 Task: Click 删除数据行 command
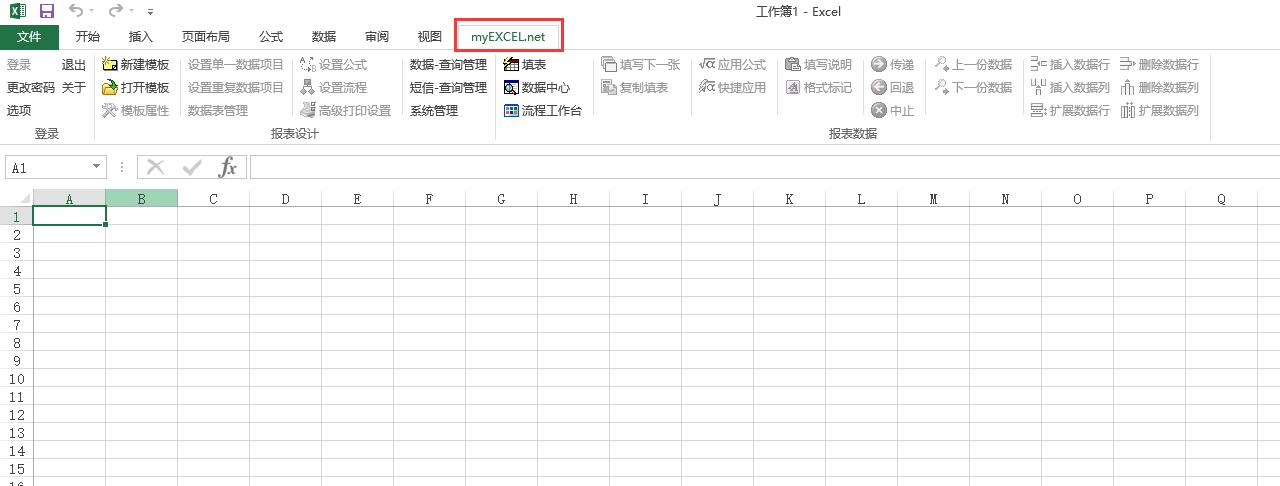(x=1159, y=65)
